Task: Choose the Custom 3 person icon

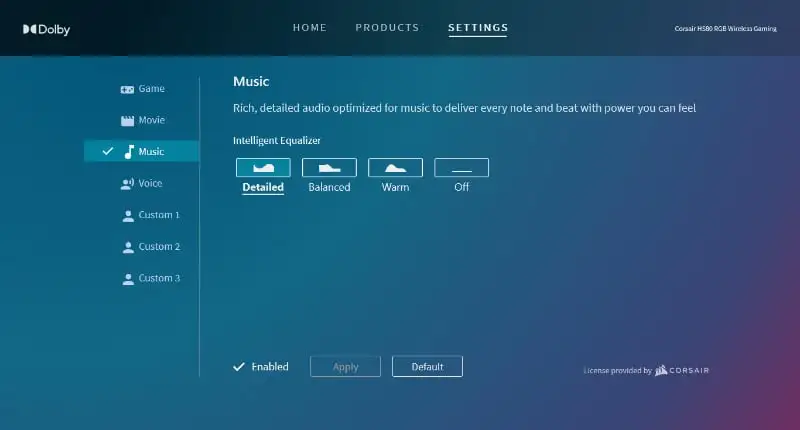Action: click(x=127, y=278)
